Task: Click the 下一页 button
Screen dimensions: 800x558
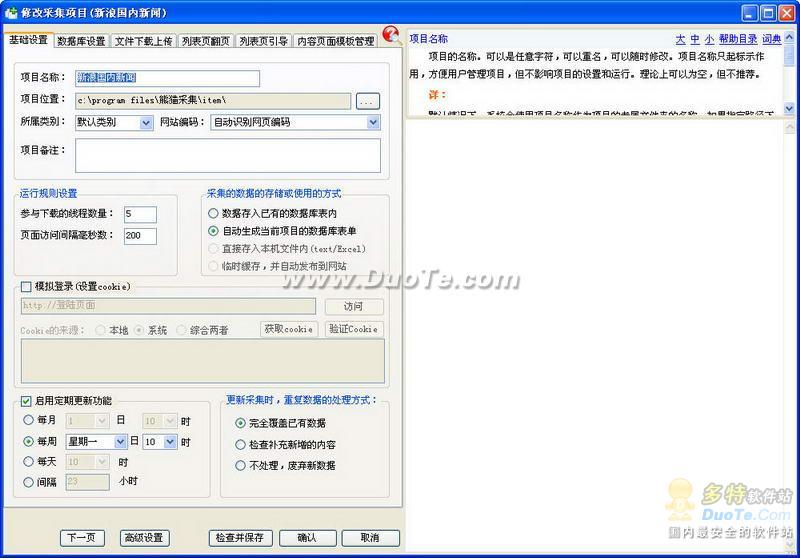Action: (x=82, y=538)
